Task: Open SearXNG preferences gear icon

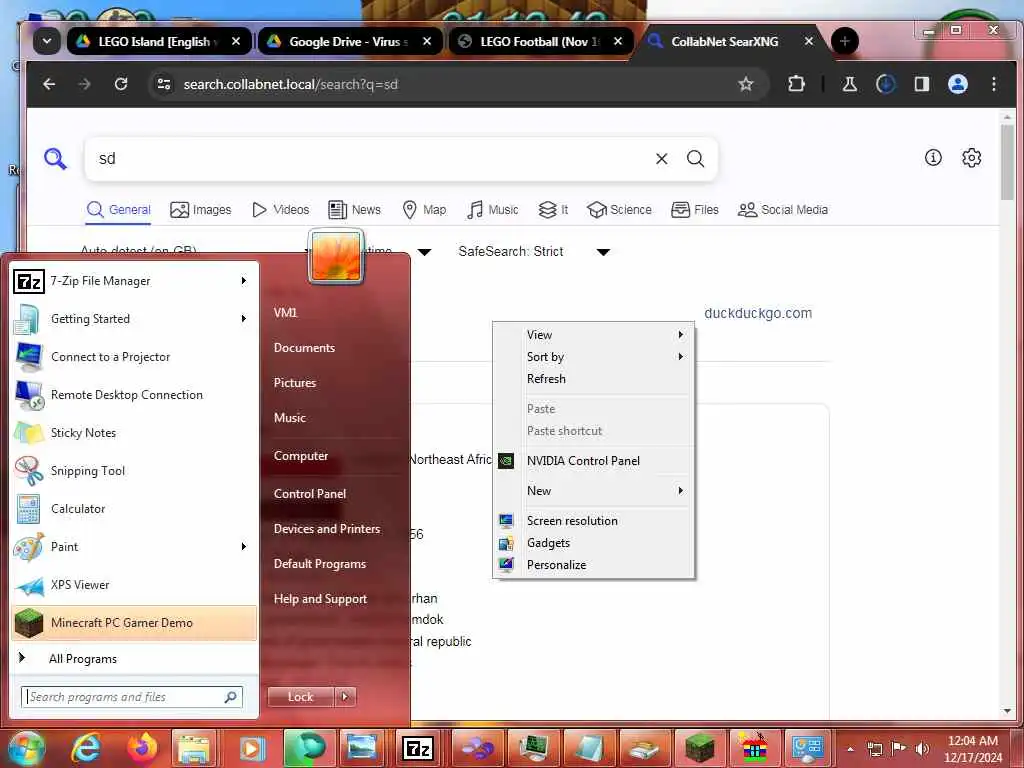Action: [x=971, y=158]
